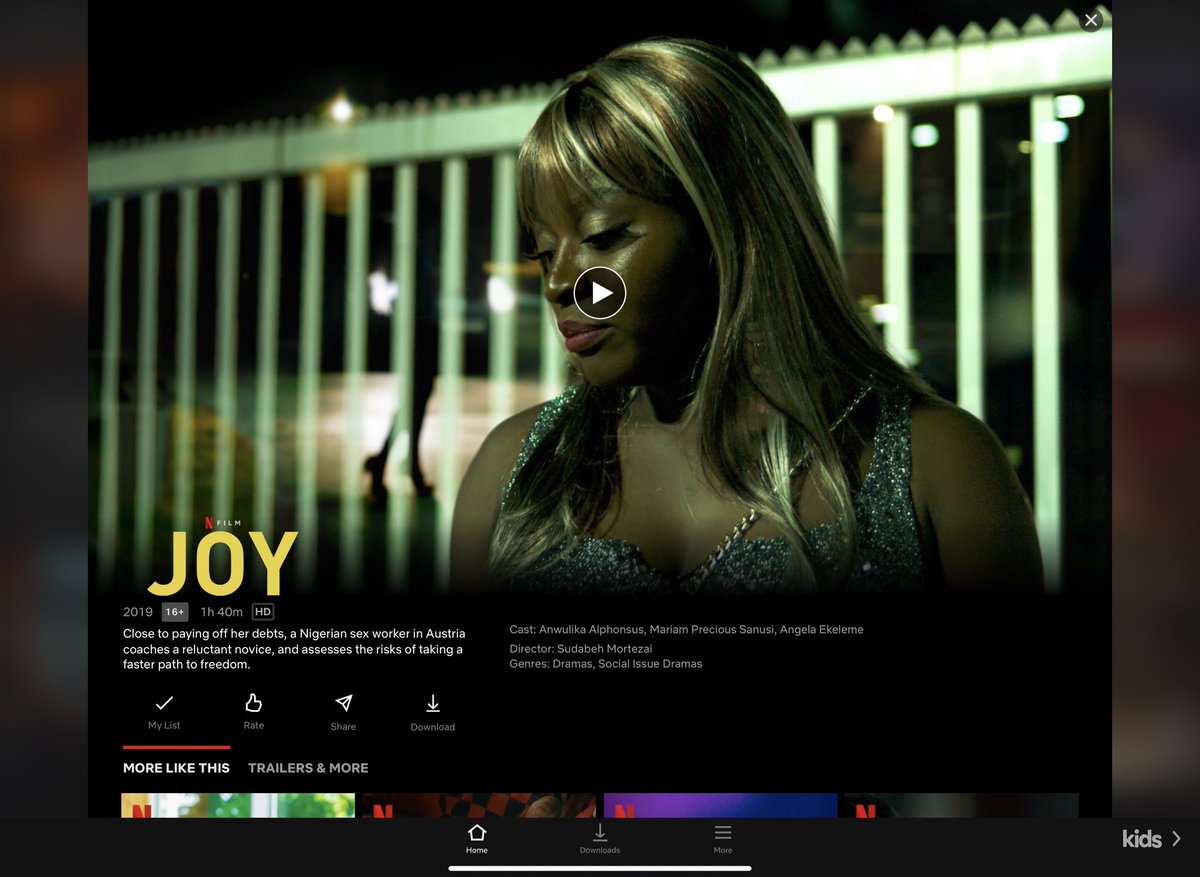Open the Trailers & More tab
Viewport: 1200px width, 877px height.
click(x=308, y=768)
